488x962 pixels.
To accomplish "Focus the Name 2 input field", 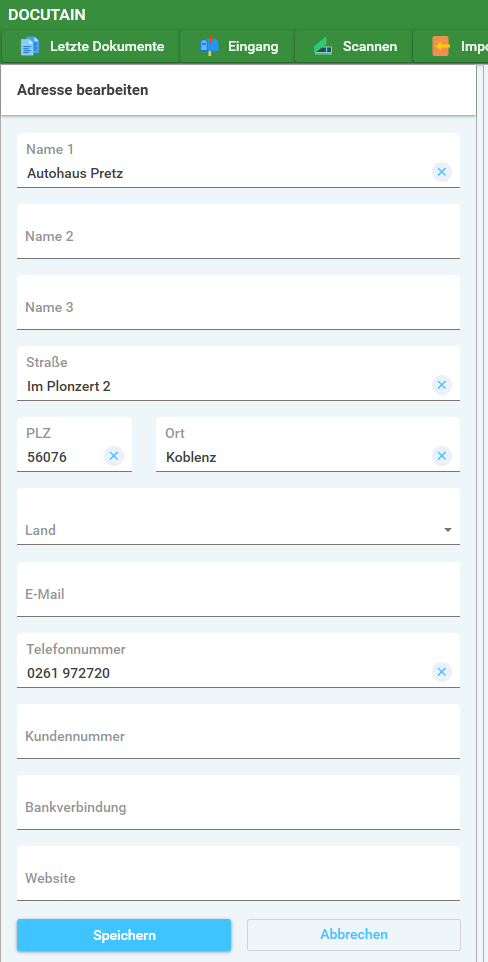I will (238, 231).
